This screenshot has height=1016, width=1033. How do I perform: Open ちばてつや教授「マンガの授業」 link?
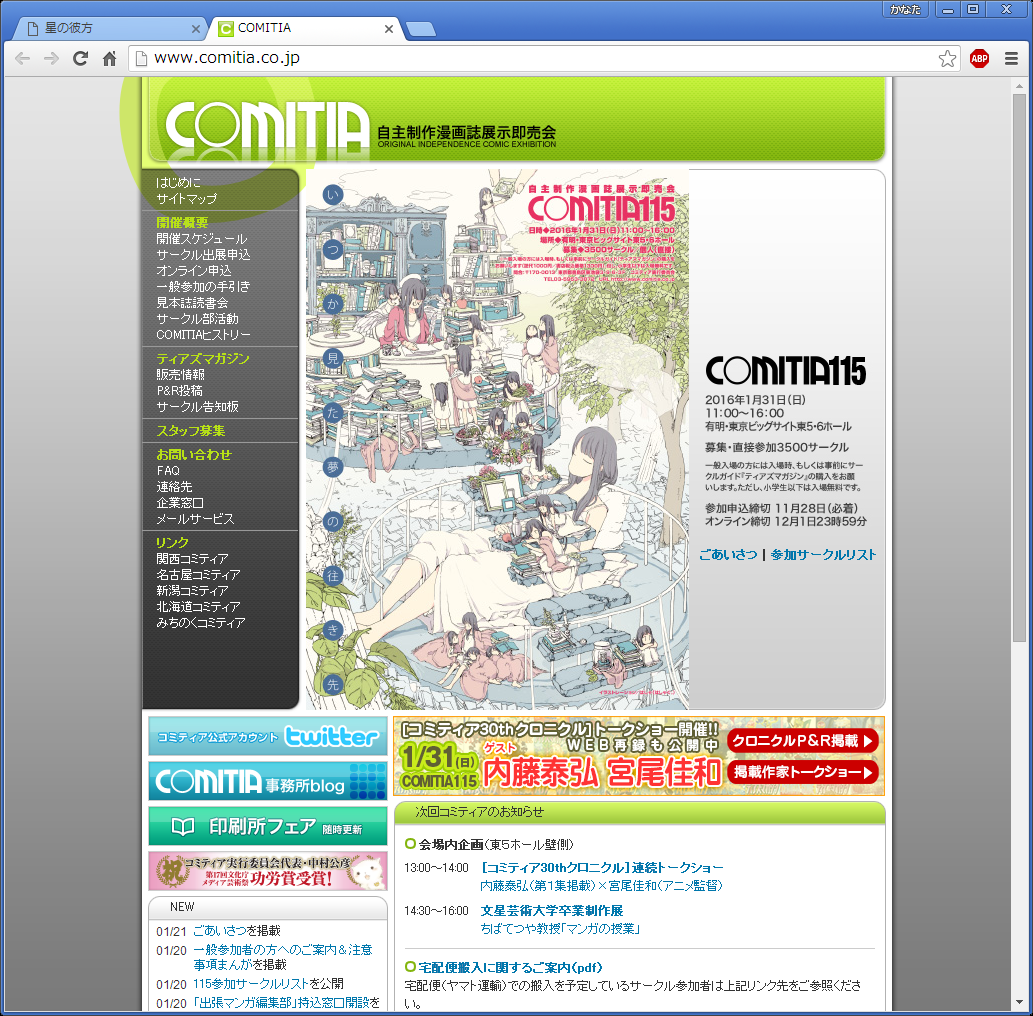point(560,928)
